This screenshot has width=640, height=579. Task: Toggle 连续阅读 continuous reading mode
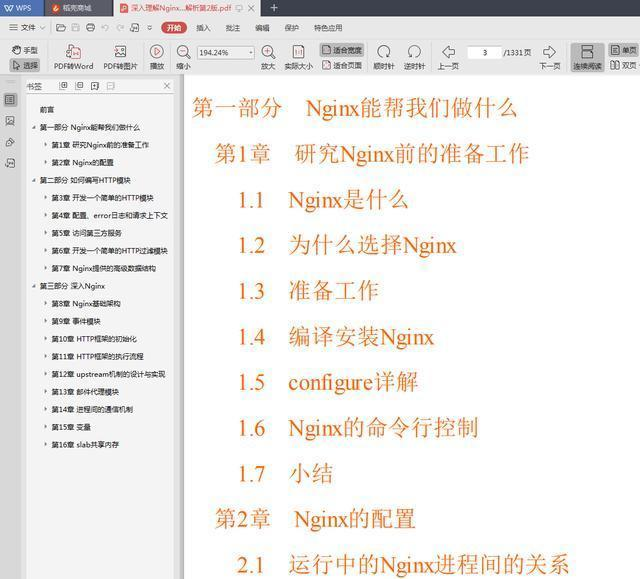click(587, 57)
